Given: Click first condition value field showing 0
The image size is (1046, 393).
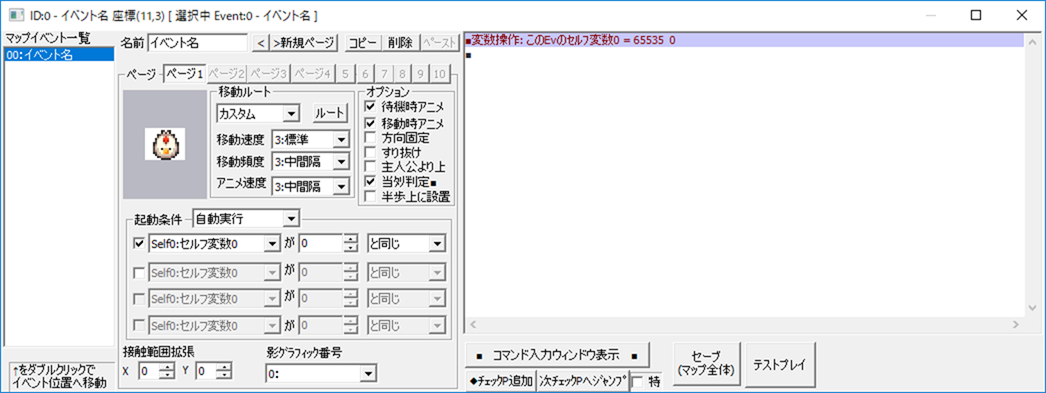Looking at the screenshot, I should (x=321, y=244).
